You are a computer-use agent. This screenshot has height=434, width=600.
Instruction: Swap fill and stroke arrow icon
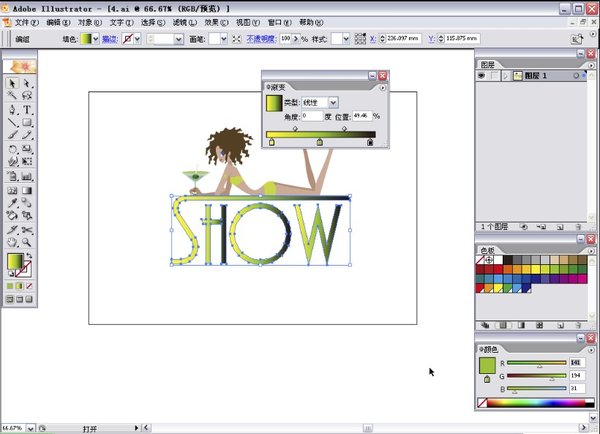[29, 256]
